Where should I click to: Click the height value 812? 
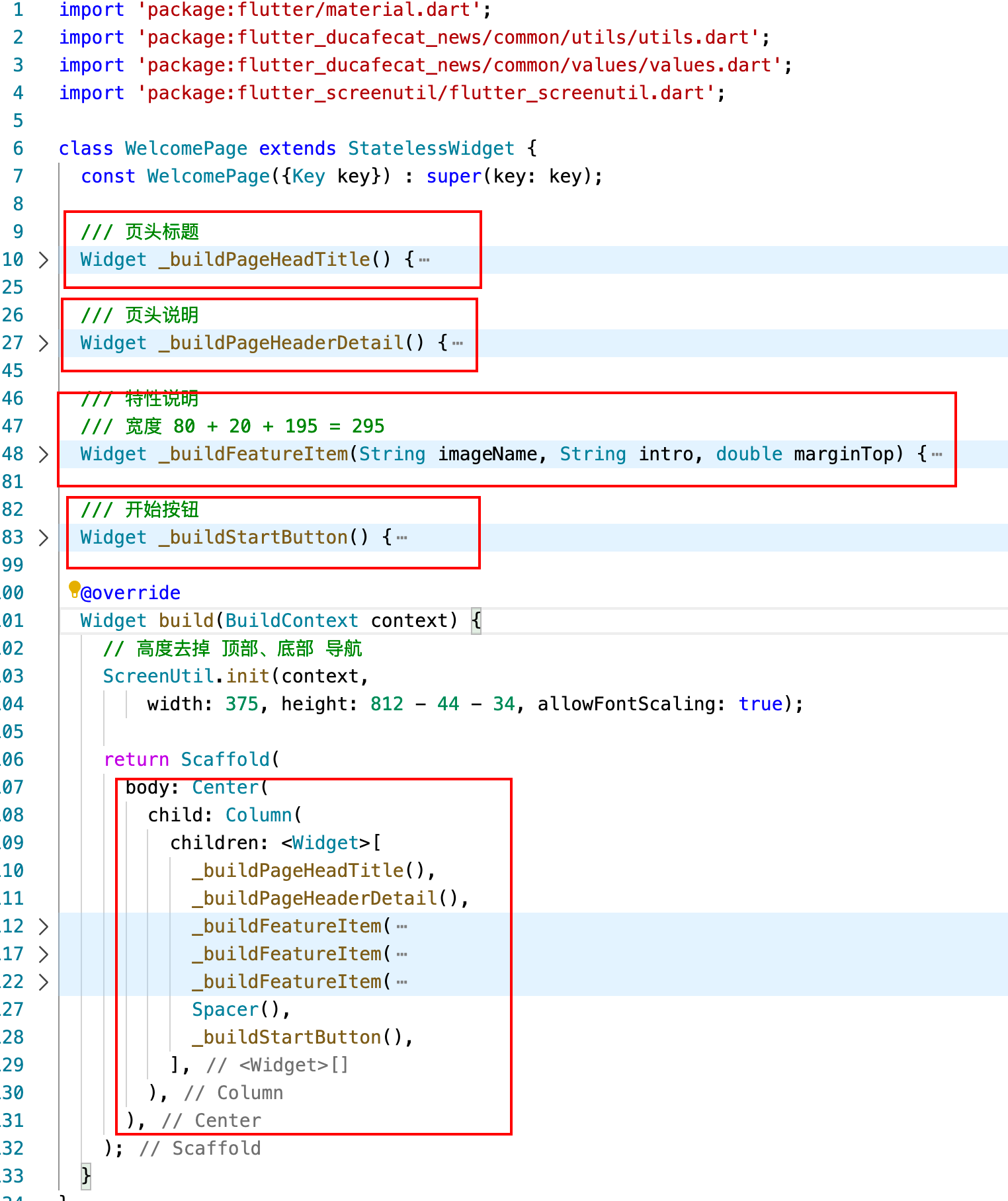click(387, 704)
